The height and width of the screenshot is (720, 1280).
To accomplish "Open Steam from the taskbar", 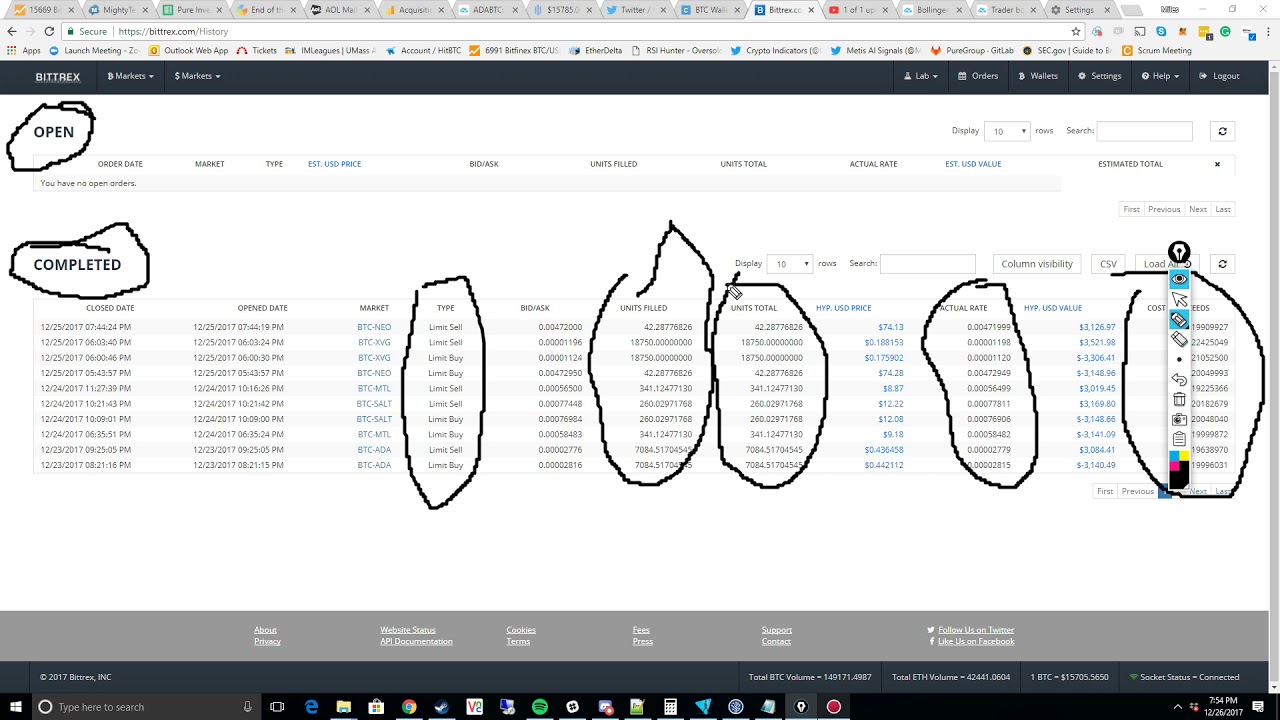I will point(441,707).
